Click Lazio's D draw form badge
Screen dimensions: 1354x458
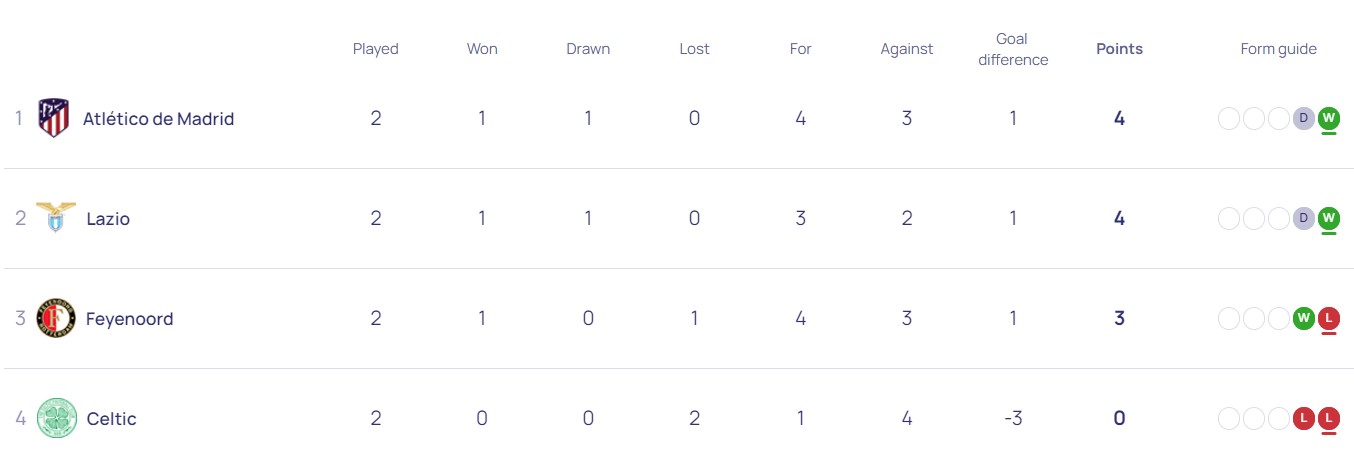pyautogui.click(x=1303, y=218)
